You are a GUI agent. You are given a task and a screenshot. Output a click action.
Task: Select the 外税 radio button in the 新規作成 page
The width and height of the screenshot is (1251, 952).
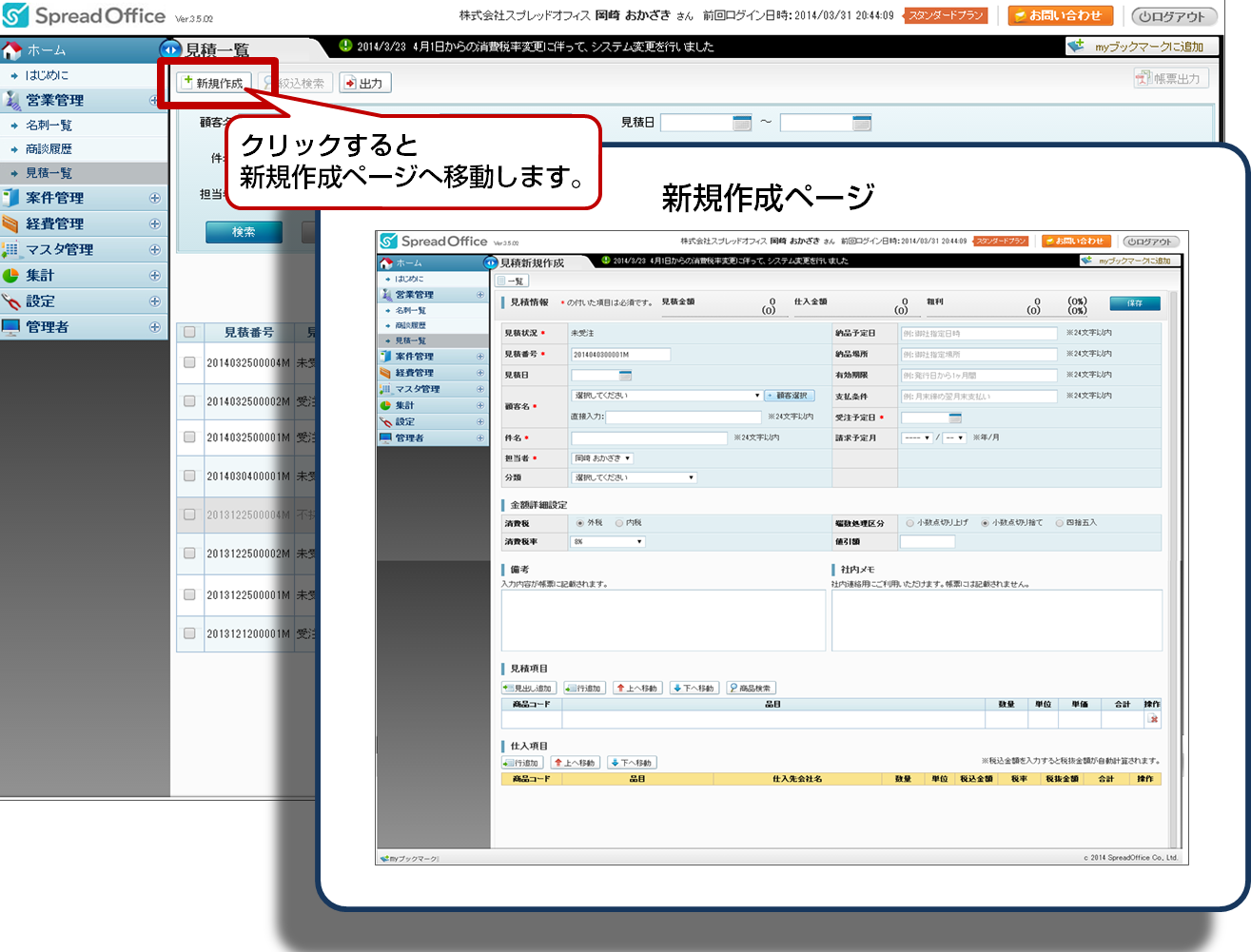(580, 523)
